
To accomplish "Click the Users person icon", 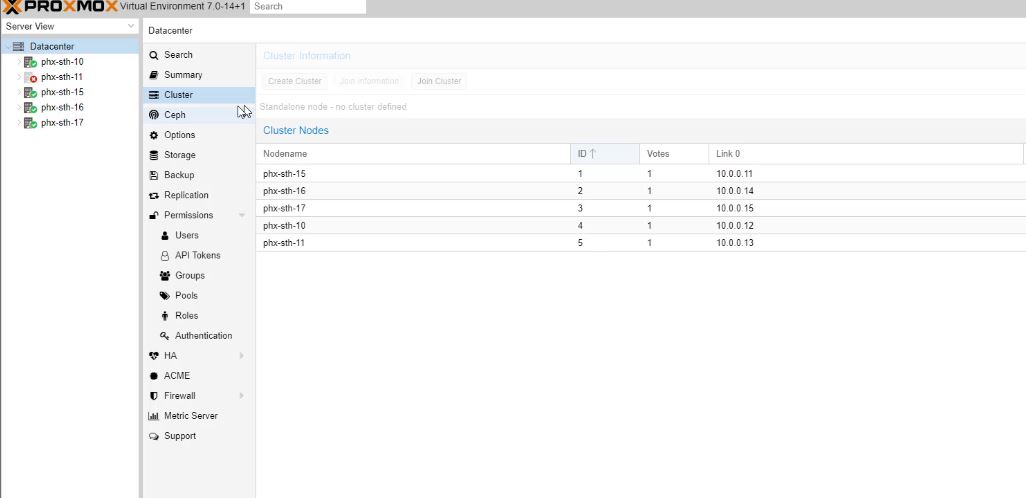I will pyautogui.click(x=165, y=236).
